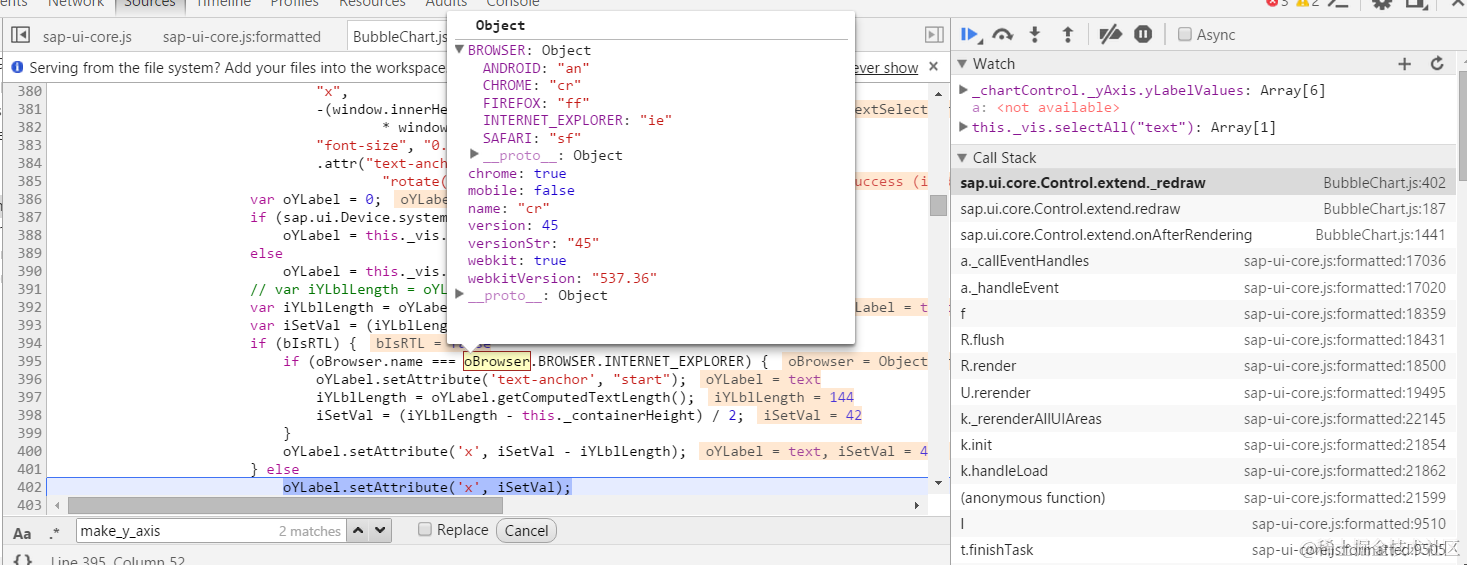1467x565 pixels.
Task: Step into next function call
Action: (1035, 34)
